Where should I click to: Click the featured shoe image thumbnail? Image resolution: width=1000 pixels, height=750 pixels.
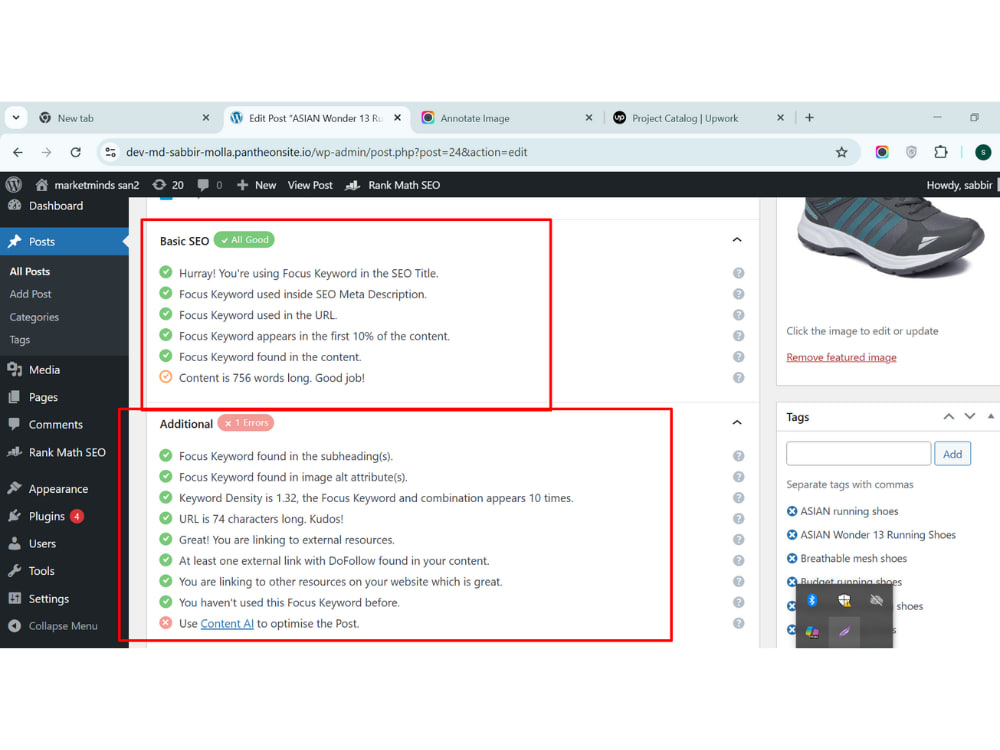(890, 237)
